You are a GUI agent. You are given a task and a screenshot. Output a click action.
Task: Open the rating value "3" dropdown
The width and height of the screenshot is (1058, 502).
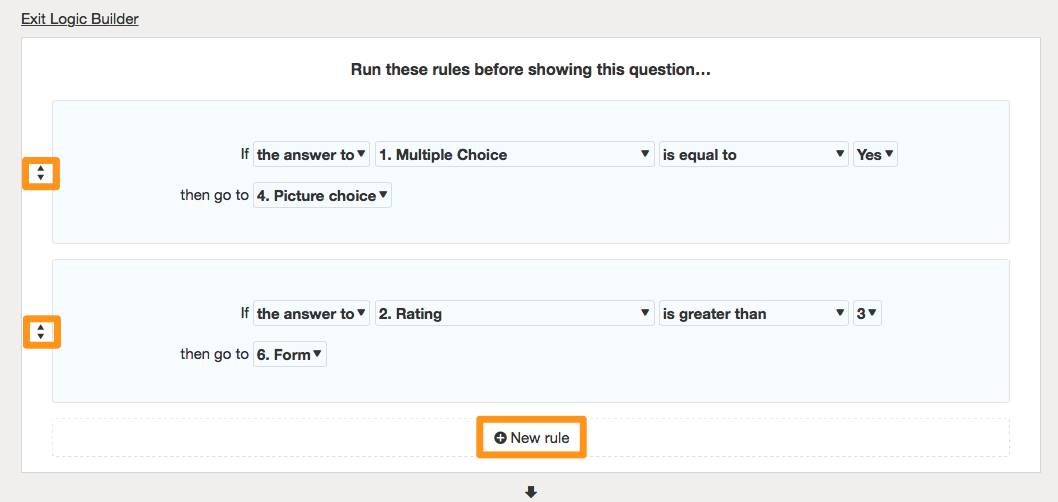click(867, 314)
